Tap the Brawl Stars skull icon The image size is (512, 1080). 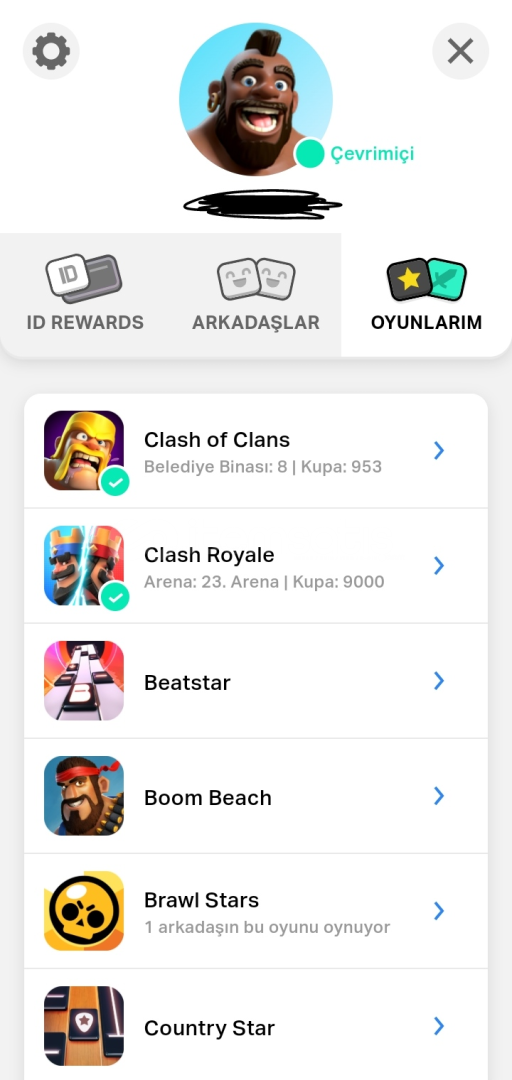click(84, 911)
